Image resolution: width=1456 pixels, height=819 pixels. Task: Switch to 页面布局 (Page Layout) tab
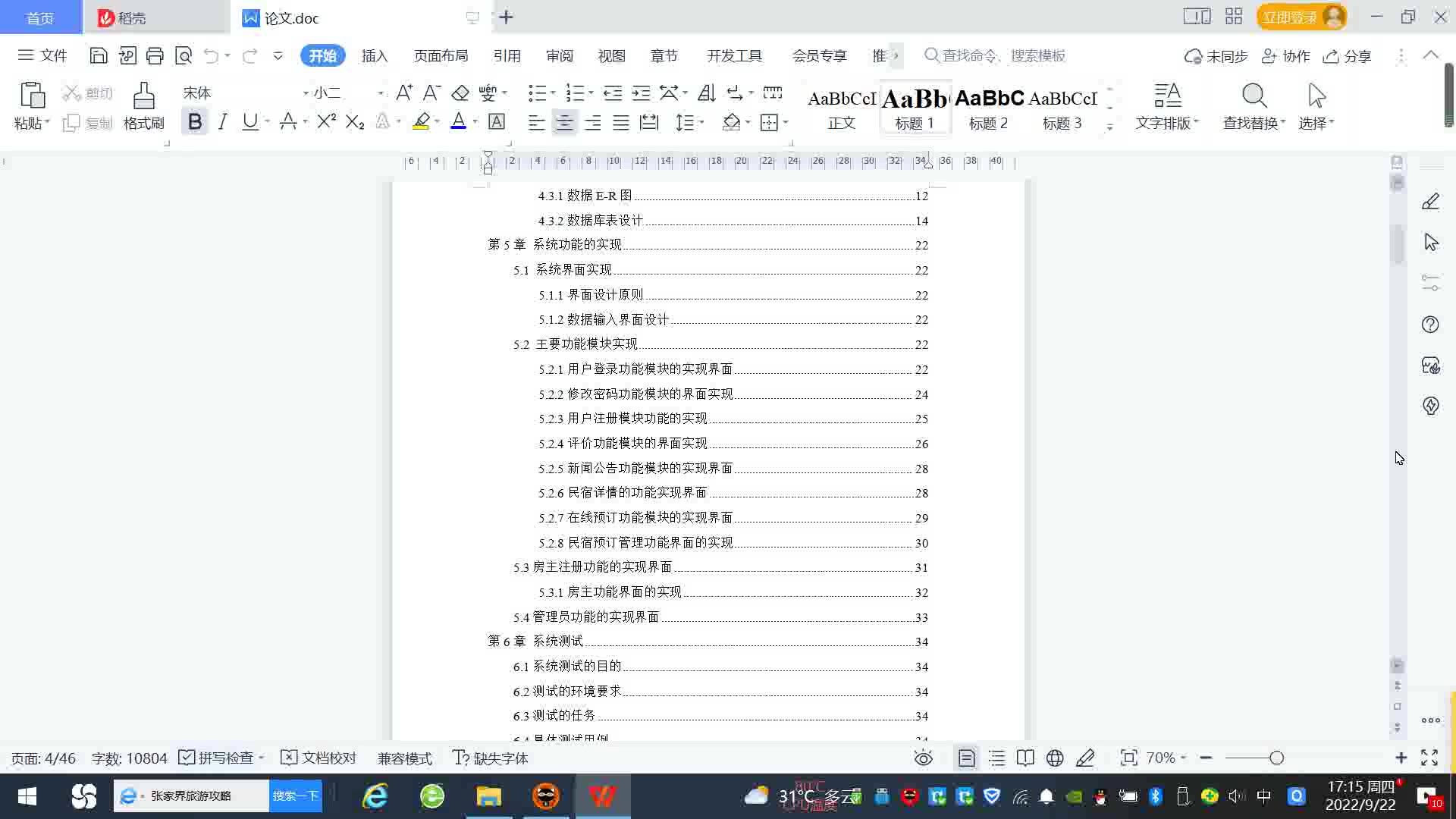tap(441, 56)
